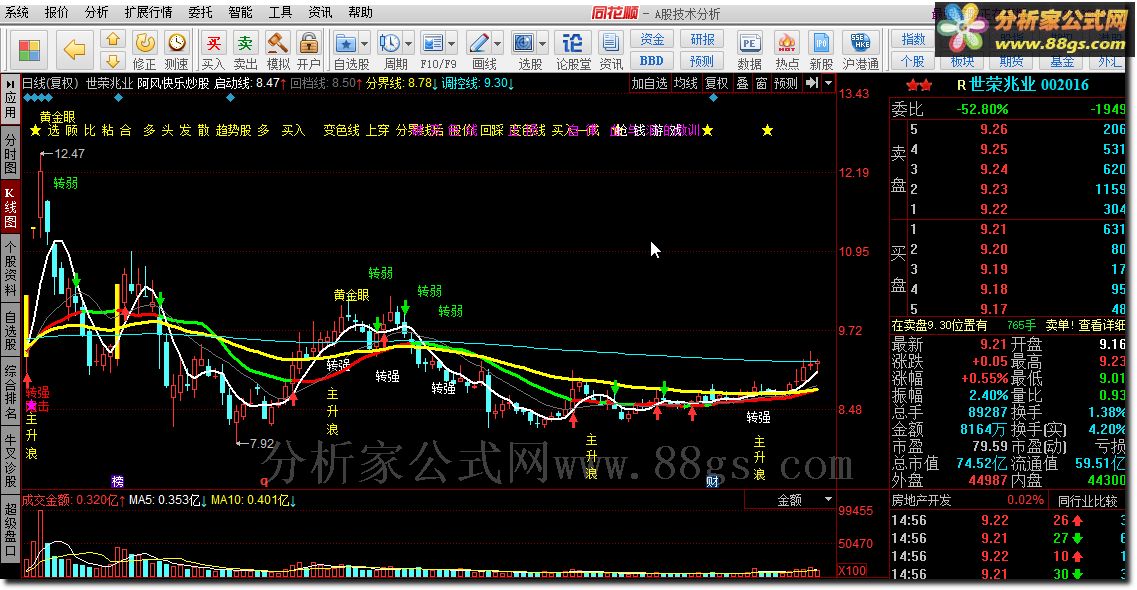The height and width of the screenshot is (590, 1137).
Task: Switch to the 分时图 side tab
Action: [10, 152]
